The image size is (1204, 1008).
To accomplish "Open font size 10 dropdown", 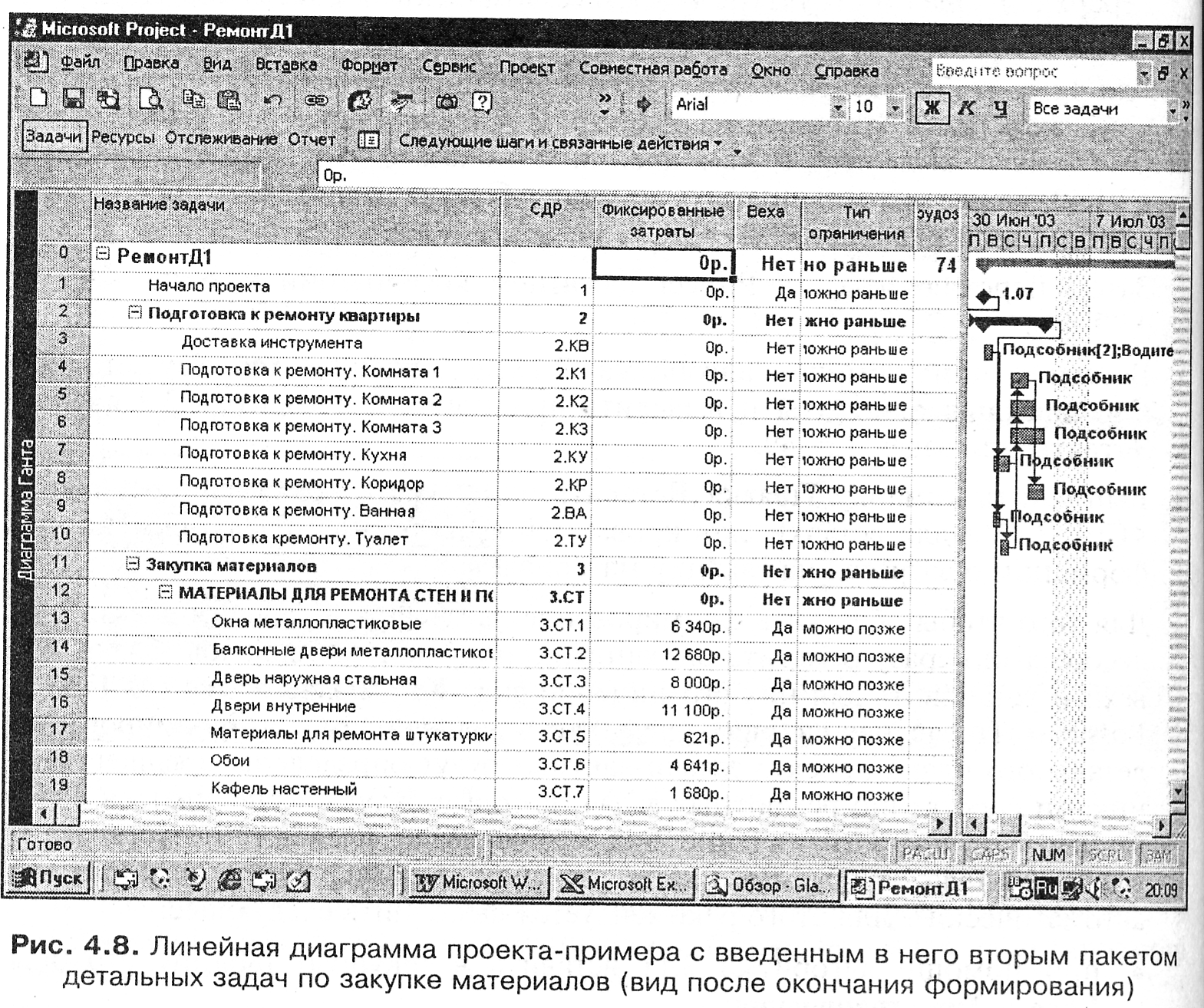I will point(895,108).
